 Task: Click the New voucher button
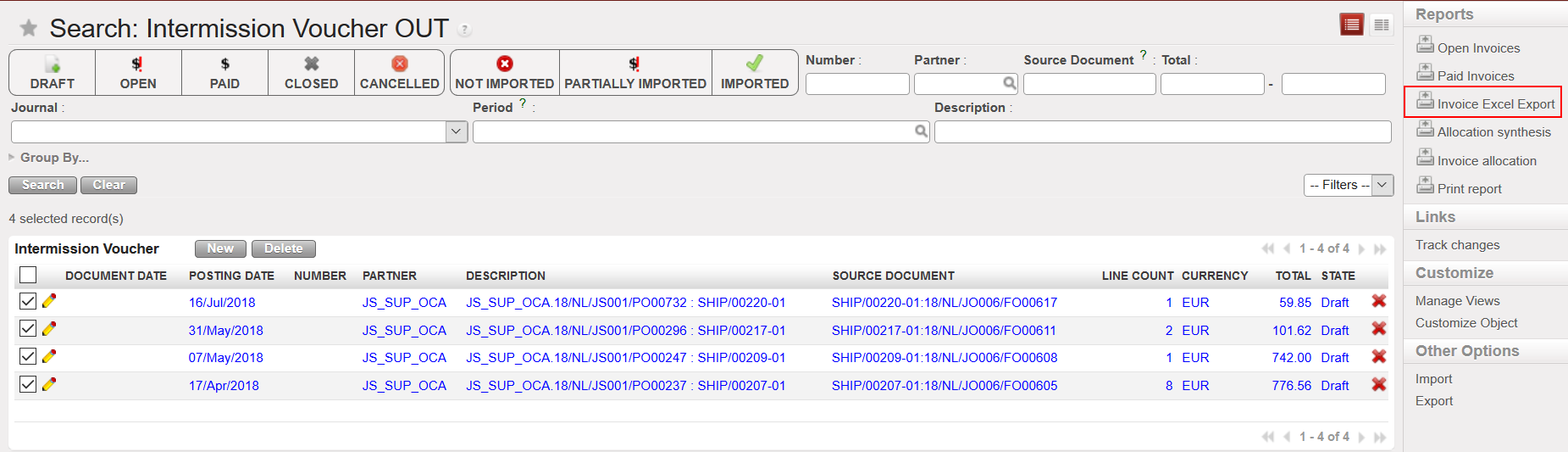point(220,248)
